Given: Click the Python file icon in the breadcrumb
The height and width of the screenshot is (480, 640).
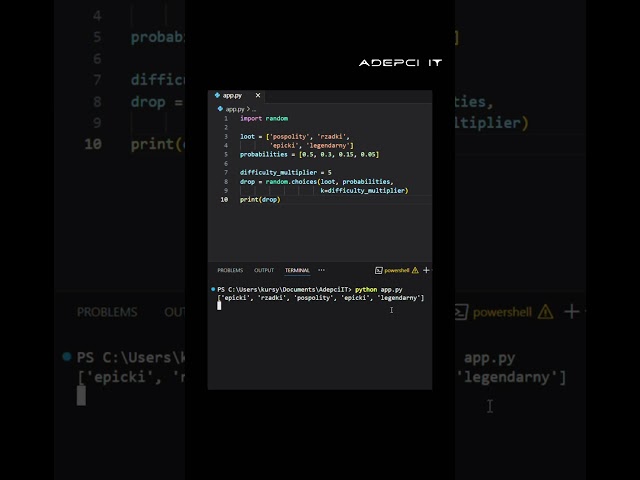Looking at the screenshot, I should (220, 109).
